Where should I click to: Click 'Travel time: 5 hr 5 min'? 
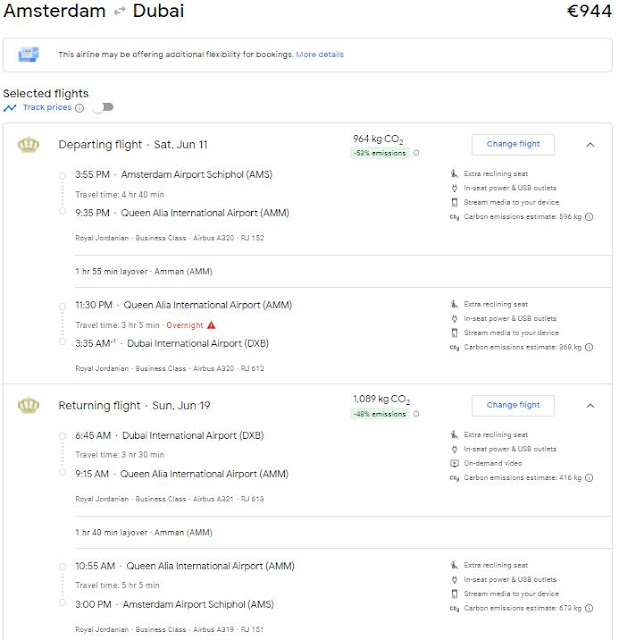117,585
